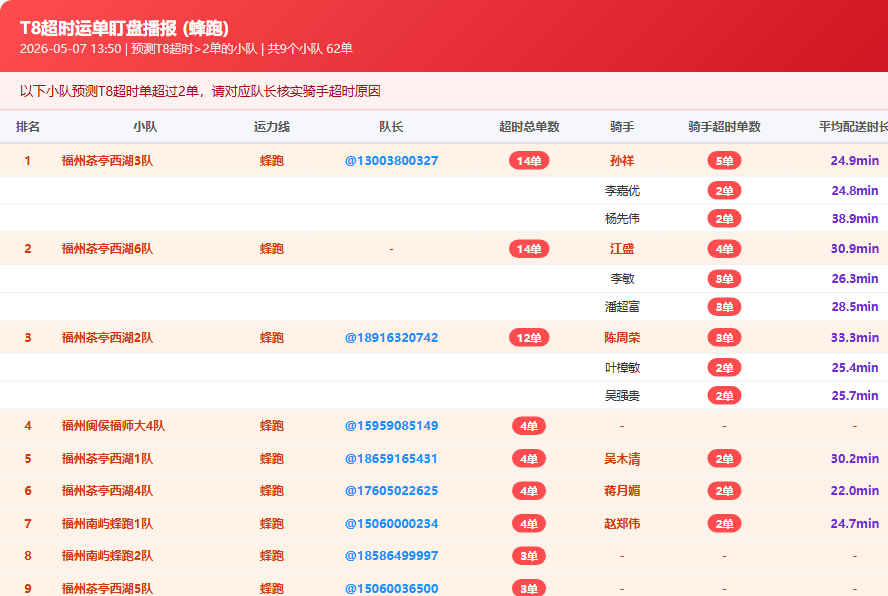
Task: Click rider name 李嘉优
Action: click(x=622, y=191)
